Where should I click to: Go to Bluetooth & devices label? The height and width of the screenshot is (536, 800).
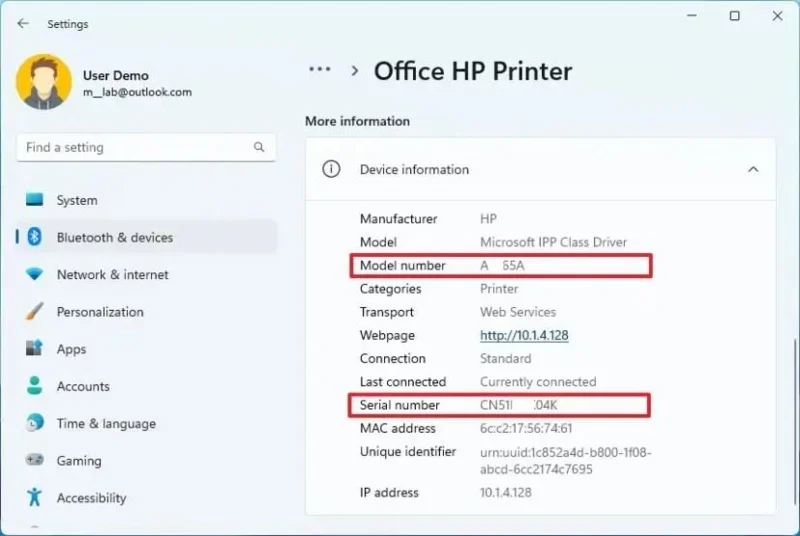tap(115, 238)
